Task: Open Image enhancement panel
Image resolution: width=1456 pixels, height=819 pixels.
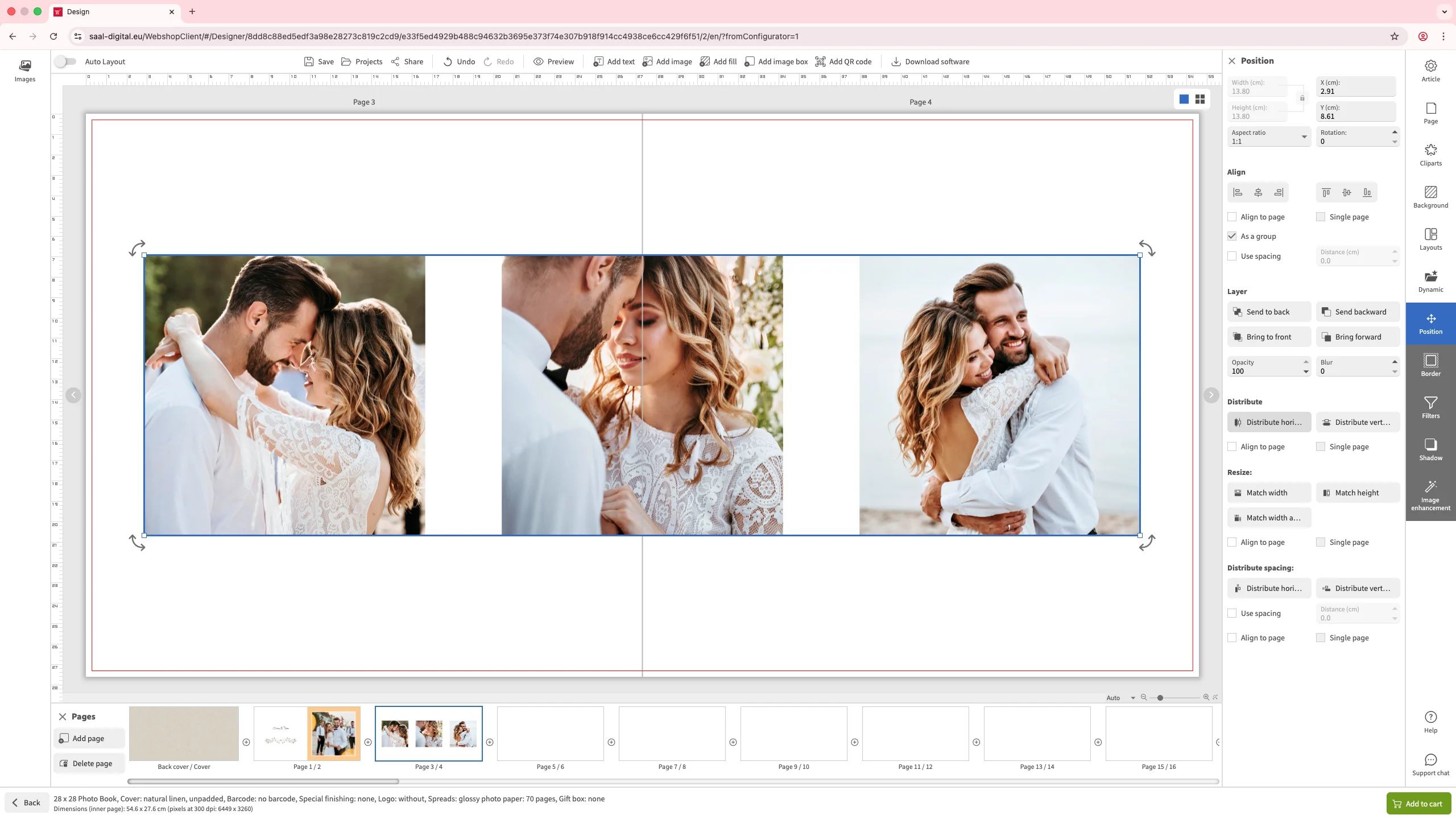Action: click(1430, 495)
